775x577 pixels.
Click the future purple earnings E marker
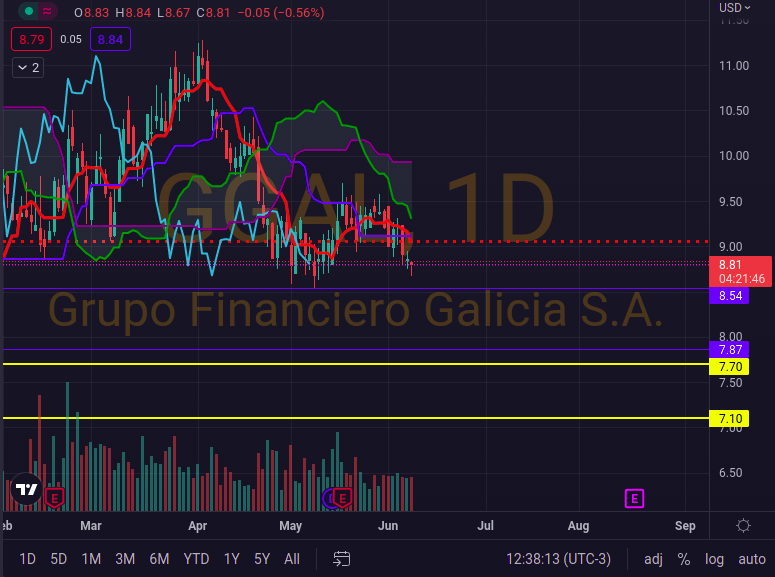634,497
